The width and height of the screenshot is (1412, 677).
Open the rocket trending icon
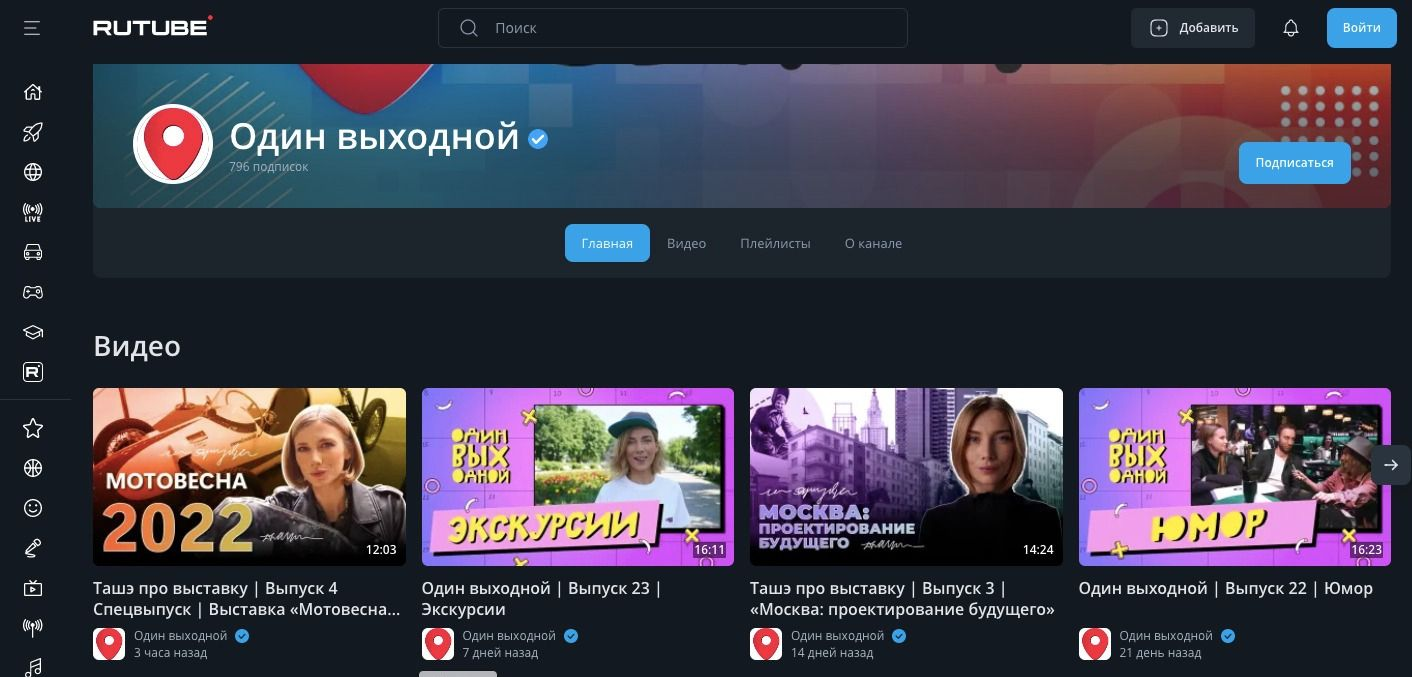point(33,132)
